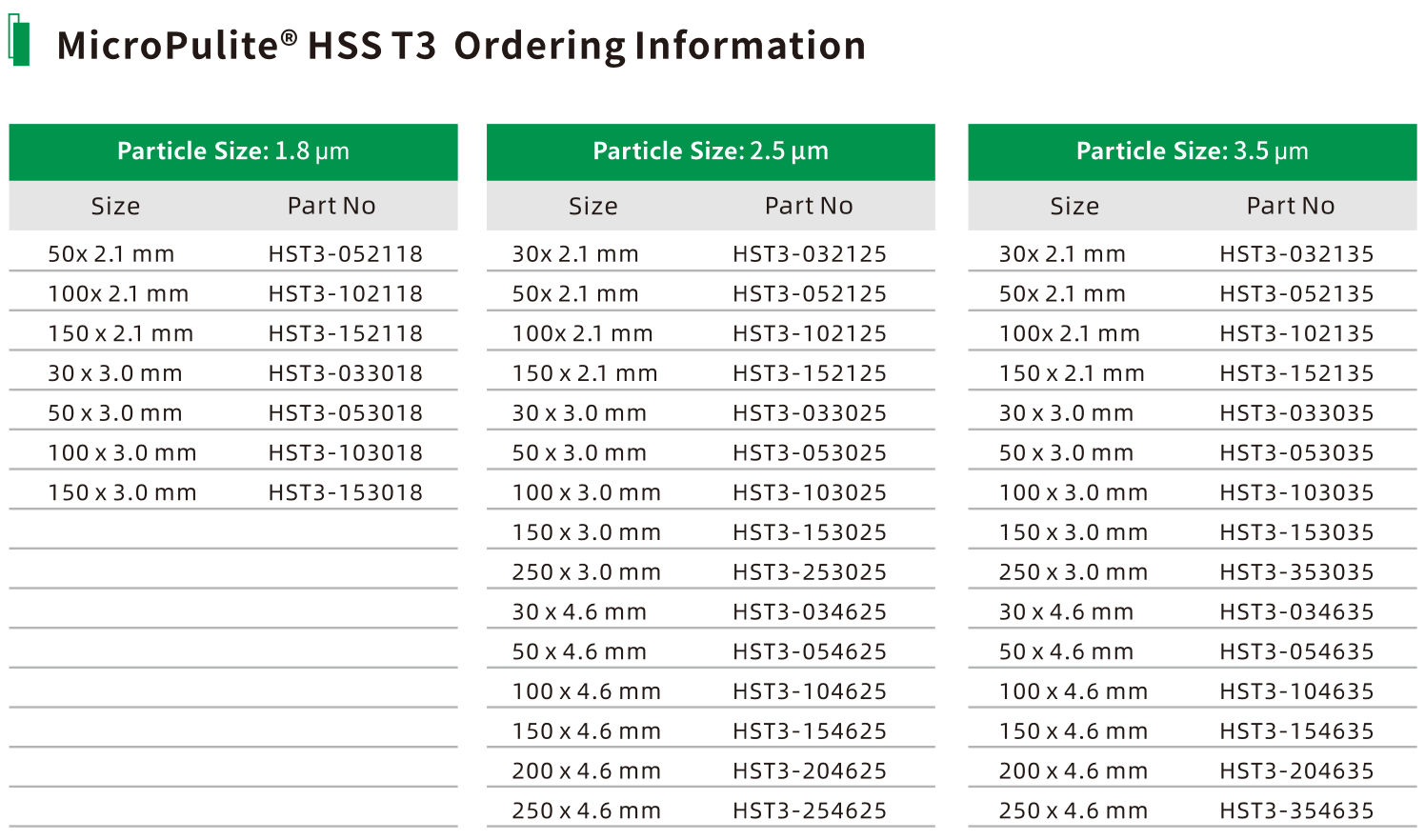Viewport: 1425px width, 840px height.
Task: Select size 250 x 3.0 mm beside HST3-253025
Action: (x=587, y=572)
